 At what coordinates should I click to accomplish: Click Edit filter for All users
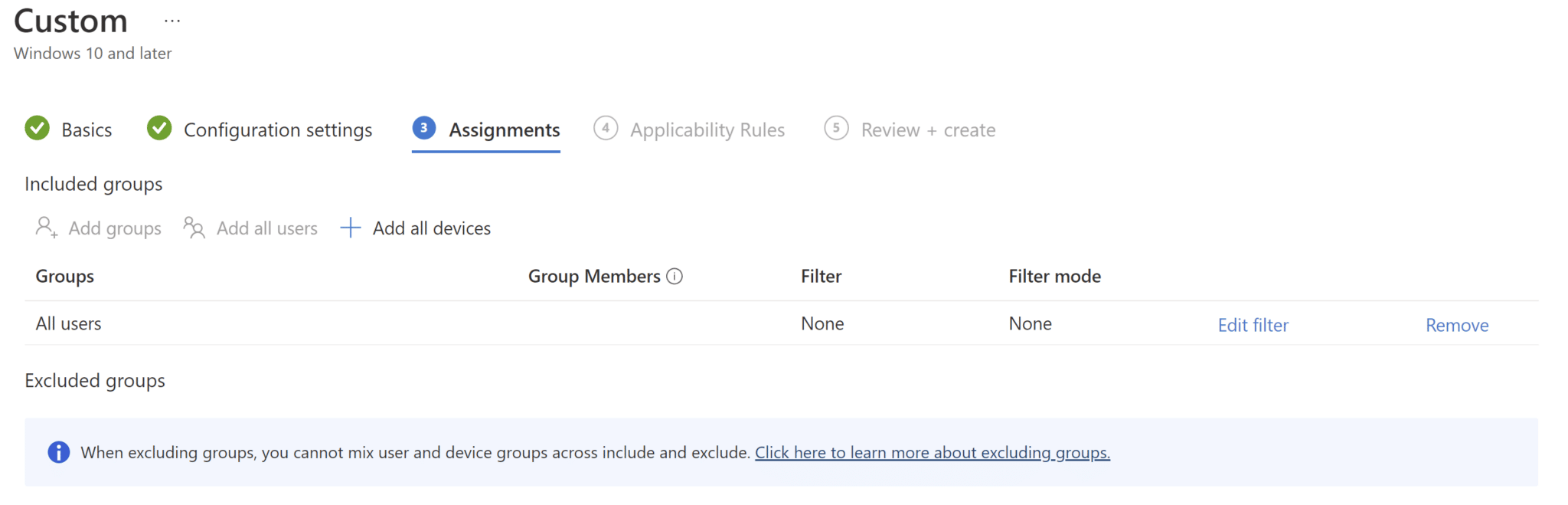tap(1253, 325)
